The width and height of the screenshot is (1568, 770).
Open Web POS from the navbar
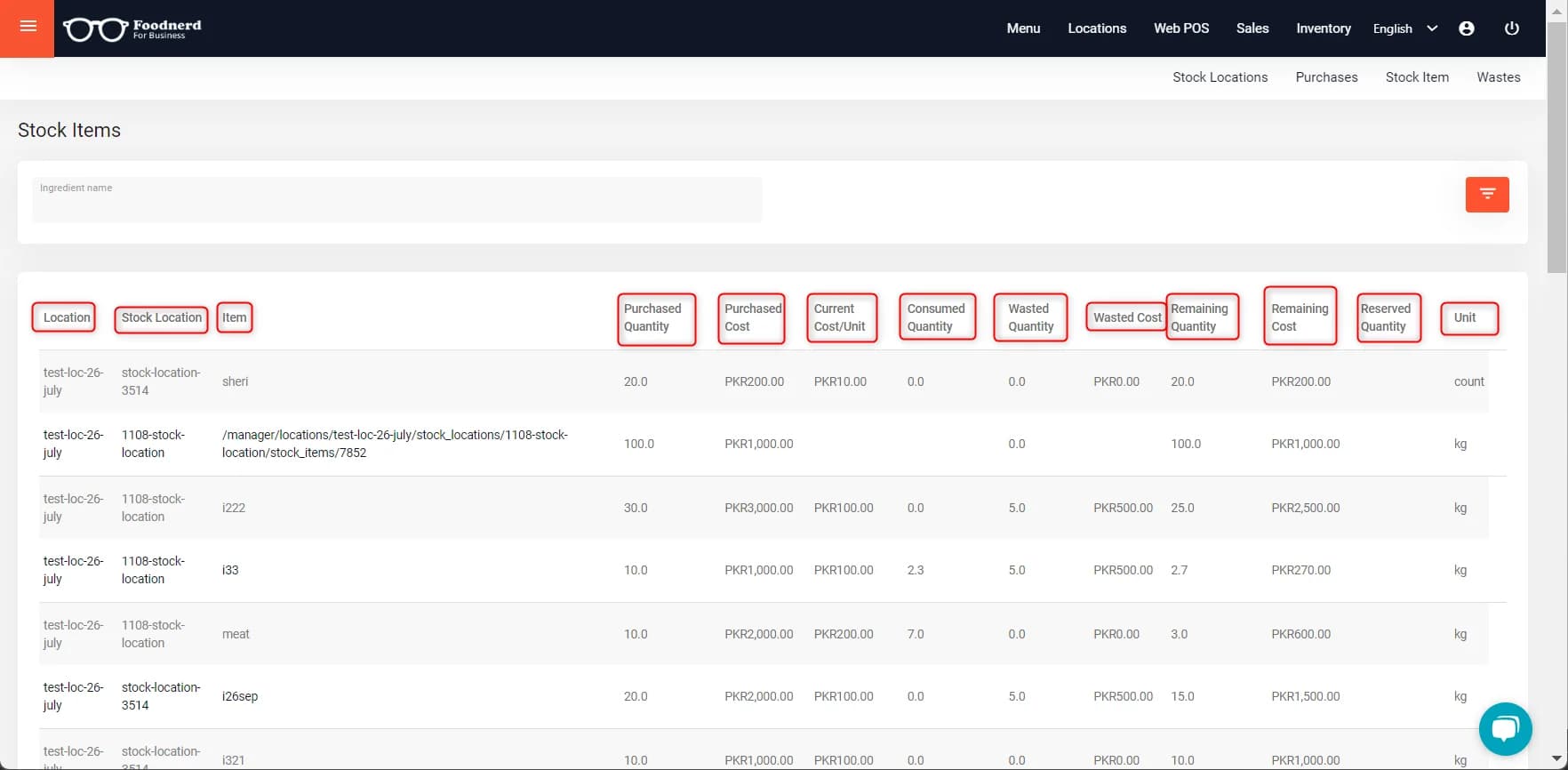pyautogui.click(x=1181, y=28)
